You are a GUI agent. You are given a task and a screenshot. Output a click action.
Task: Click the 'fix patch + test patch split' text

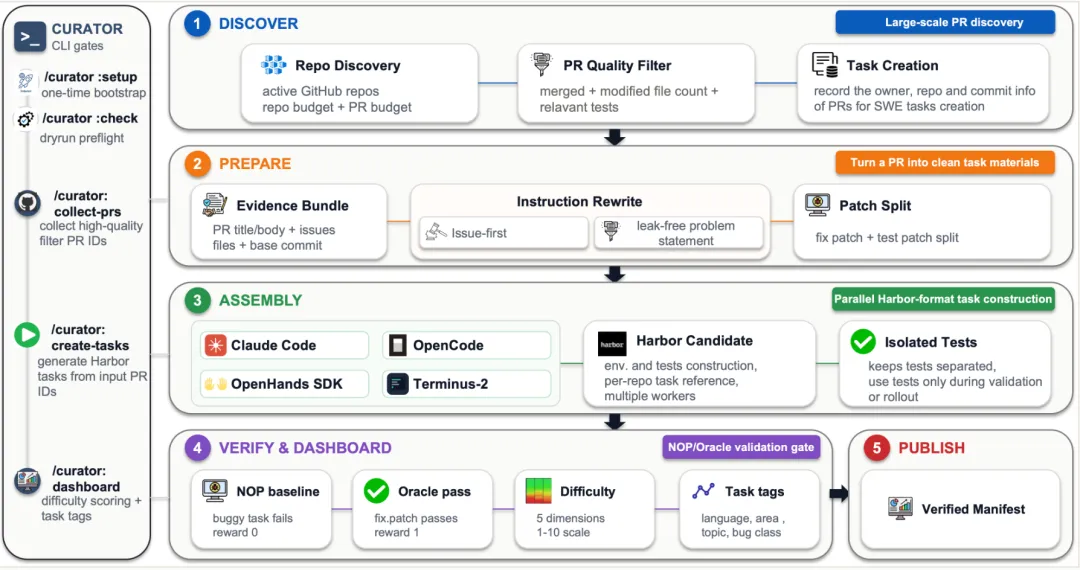point(887,238)
